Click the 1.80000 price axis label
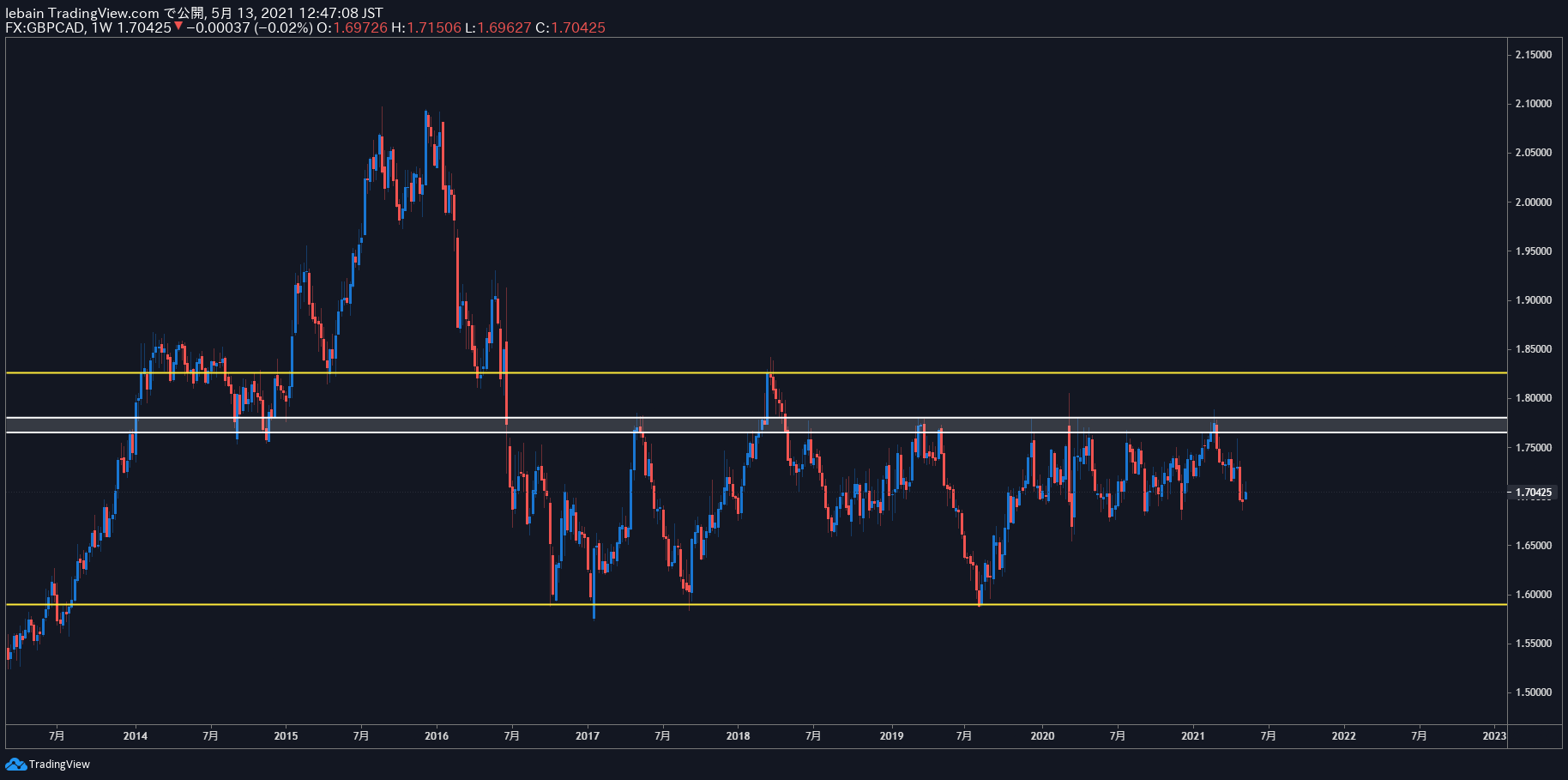Image resolution: width=1568 pixels, height=780 pixels. pos(1533,398)
